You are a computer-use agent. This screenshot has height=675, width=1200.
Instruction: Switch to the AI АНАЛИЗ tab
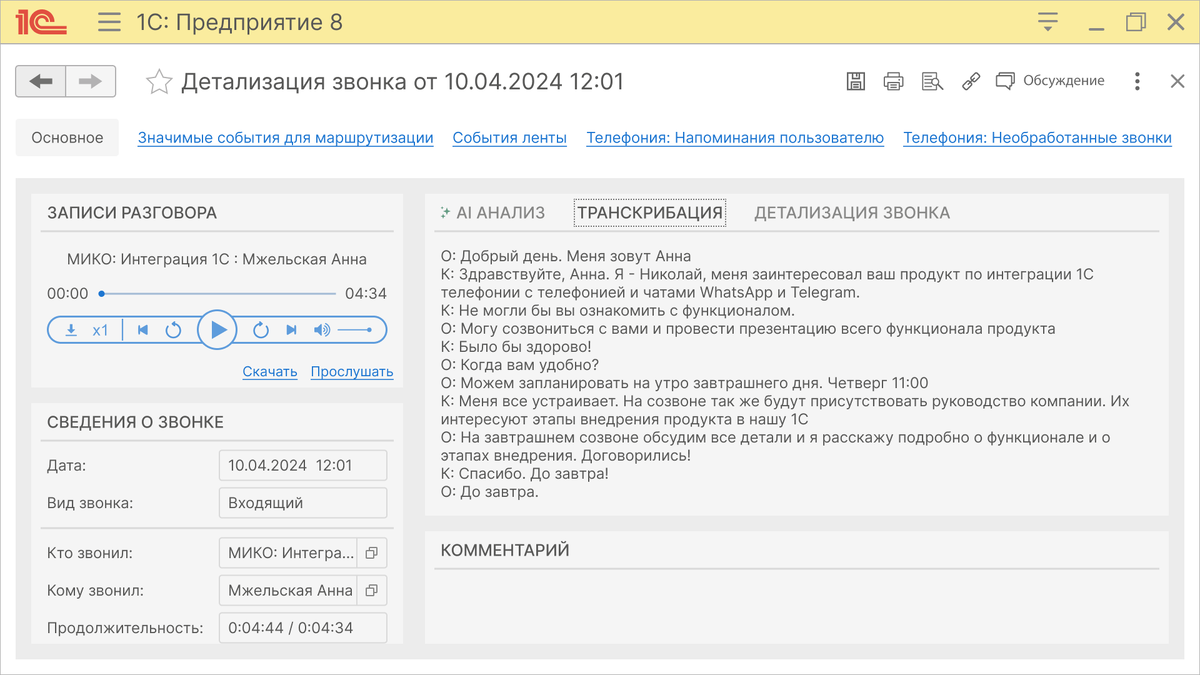493,212
